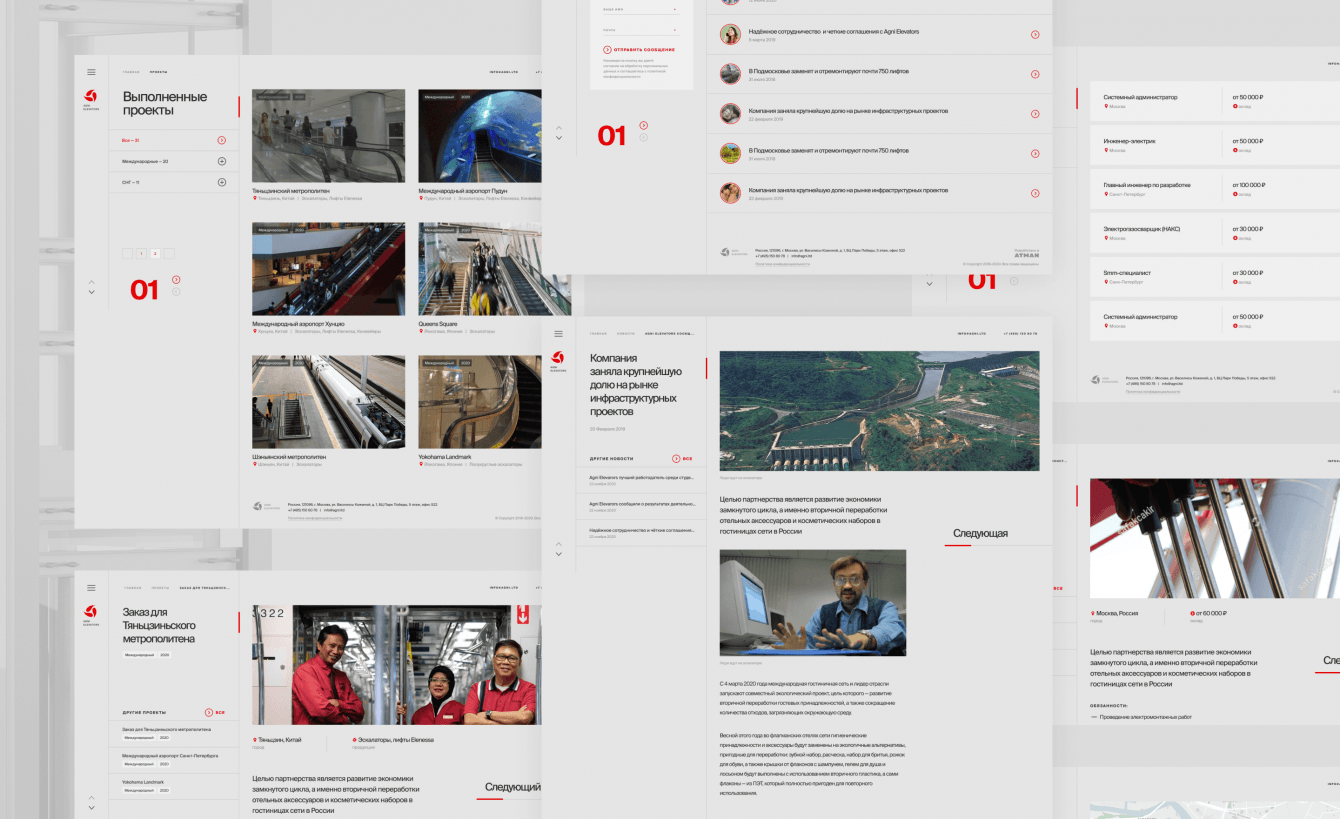Expand СНГ — 11 filter with plus icon
This screenshot has height=819, width=1340.
[222, 182]
